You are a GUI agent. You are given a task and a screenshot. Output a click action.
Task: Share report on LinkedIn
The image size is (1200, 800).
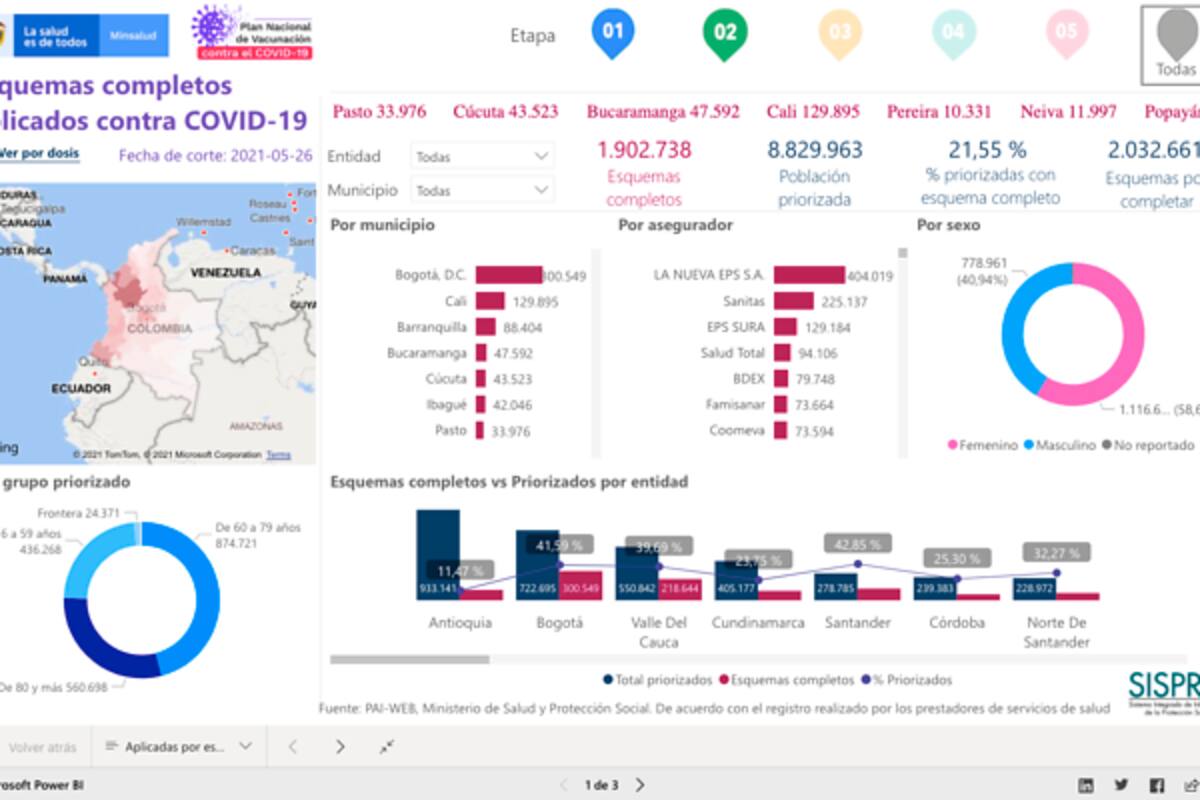[1085, 785]
